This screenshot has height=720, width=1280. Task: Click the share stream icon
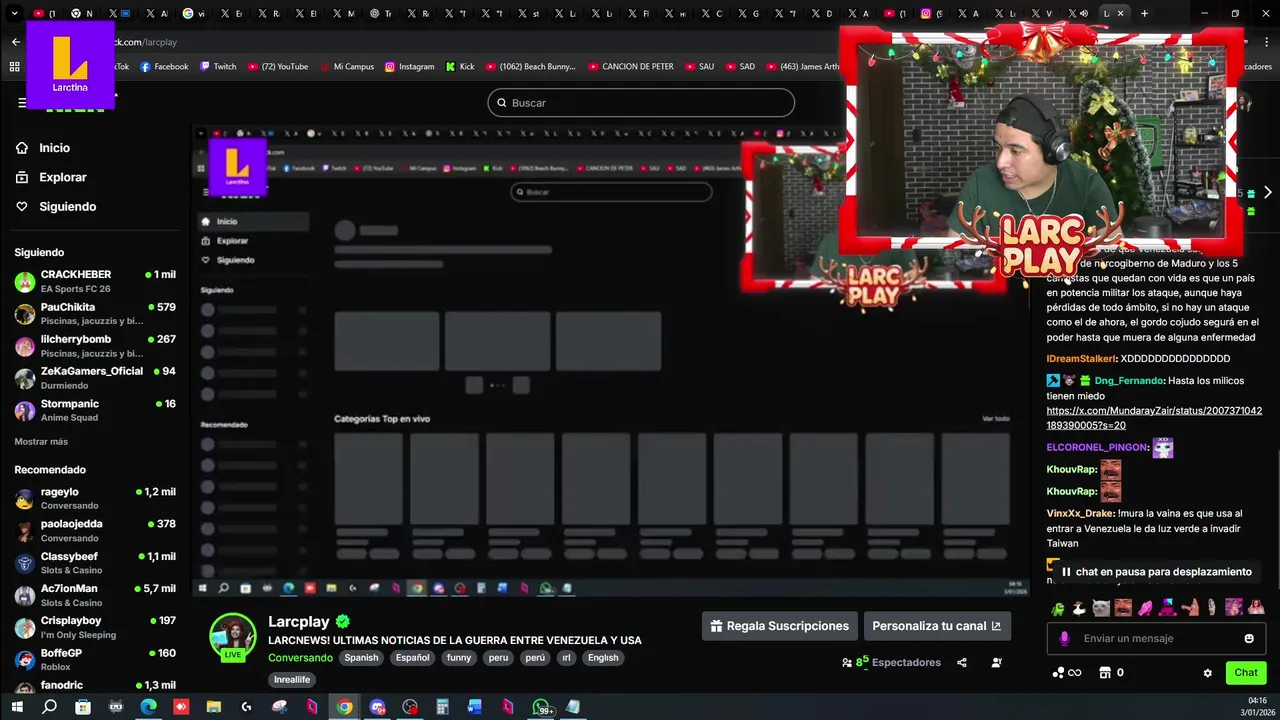coord(962,662)
